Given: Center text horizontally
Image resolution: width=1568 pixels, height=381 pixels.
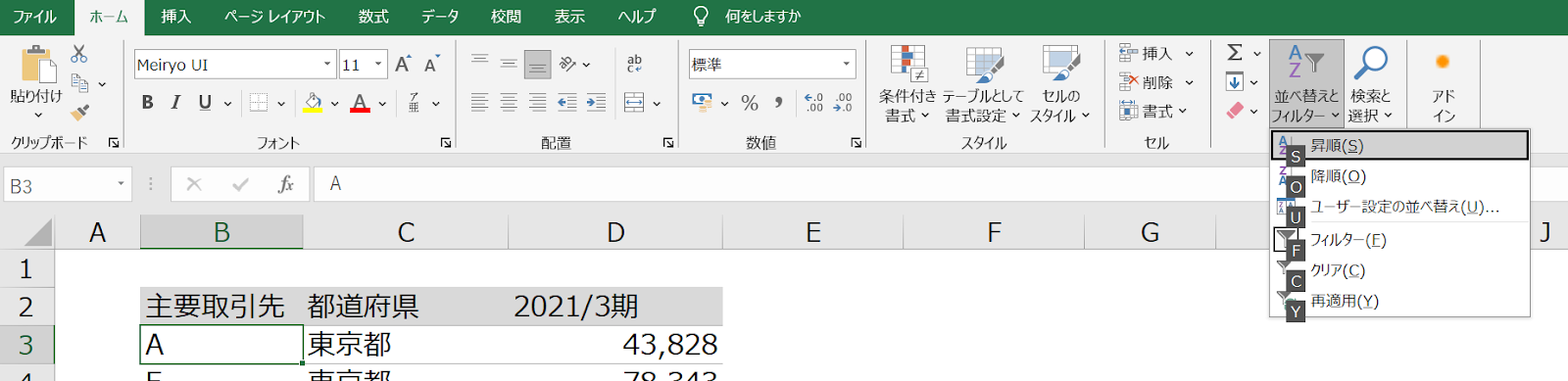Looking at the screenshot, I should [509, 103].
